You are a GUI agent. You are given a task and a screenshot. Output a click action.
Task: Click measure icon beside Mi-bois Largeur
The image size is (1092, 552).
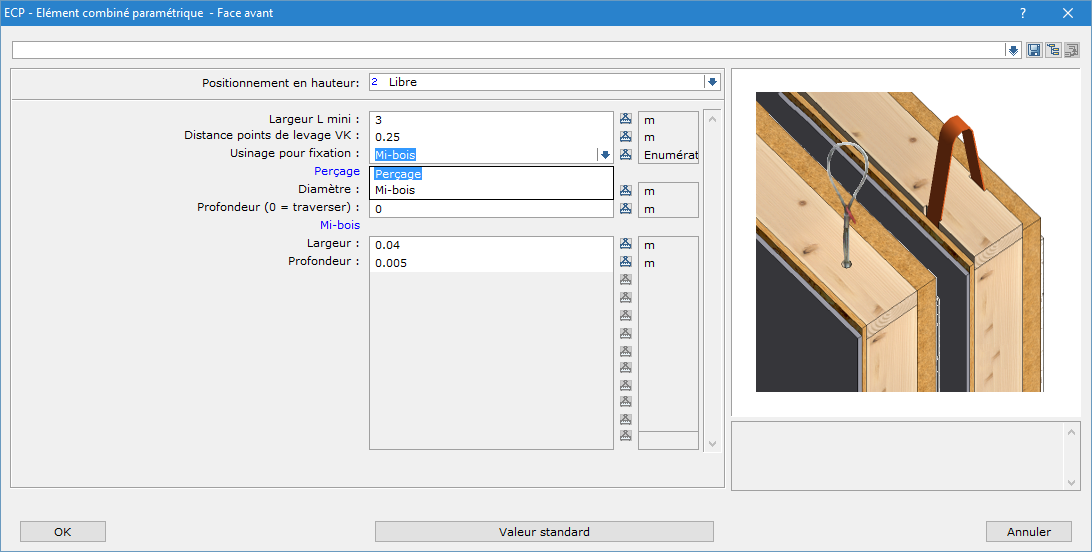(x=626, y=244)
